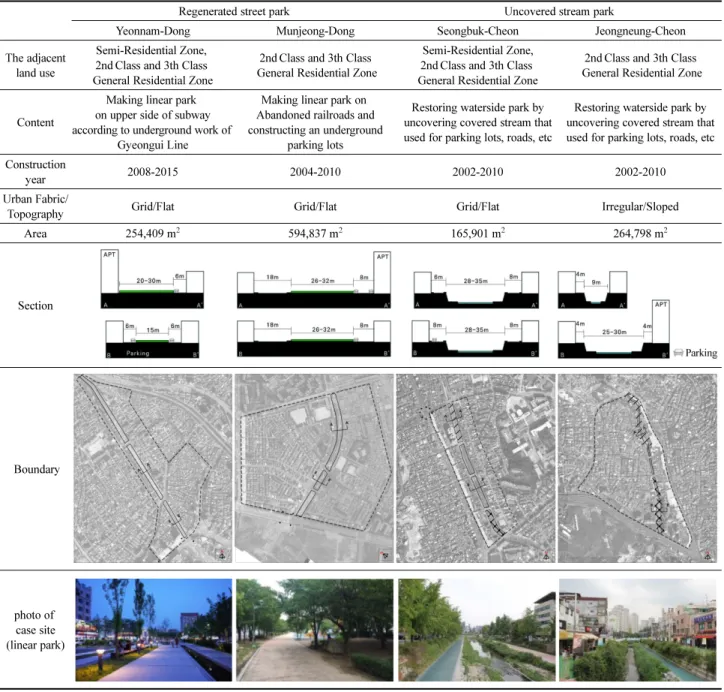Select the 'Seongbuk-Cheon' column header
The width and height of the screenshot is (724, 692).
(478, 31)
